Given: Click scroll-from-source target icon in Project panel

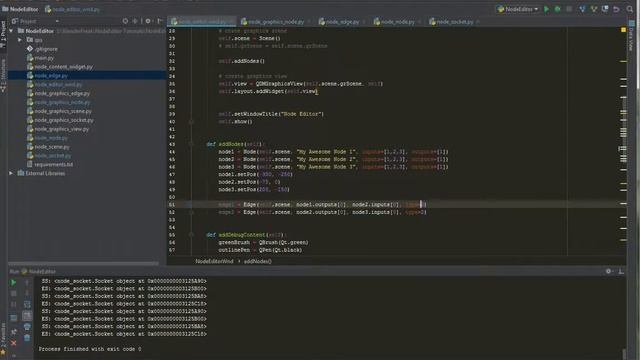Looking at the screenshot, I should coord(125,21).
